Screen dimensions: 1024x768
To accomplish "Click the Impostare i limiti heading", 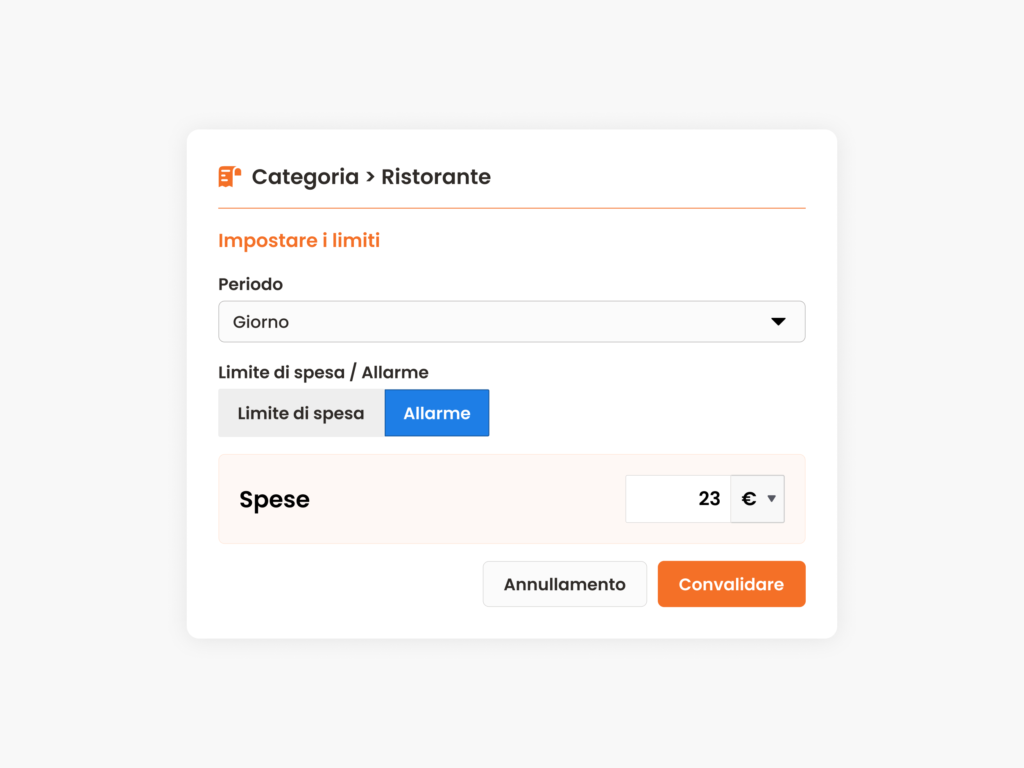I will point(299,240).
